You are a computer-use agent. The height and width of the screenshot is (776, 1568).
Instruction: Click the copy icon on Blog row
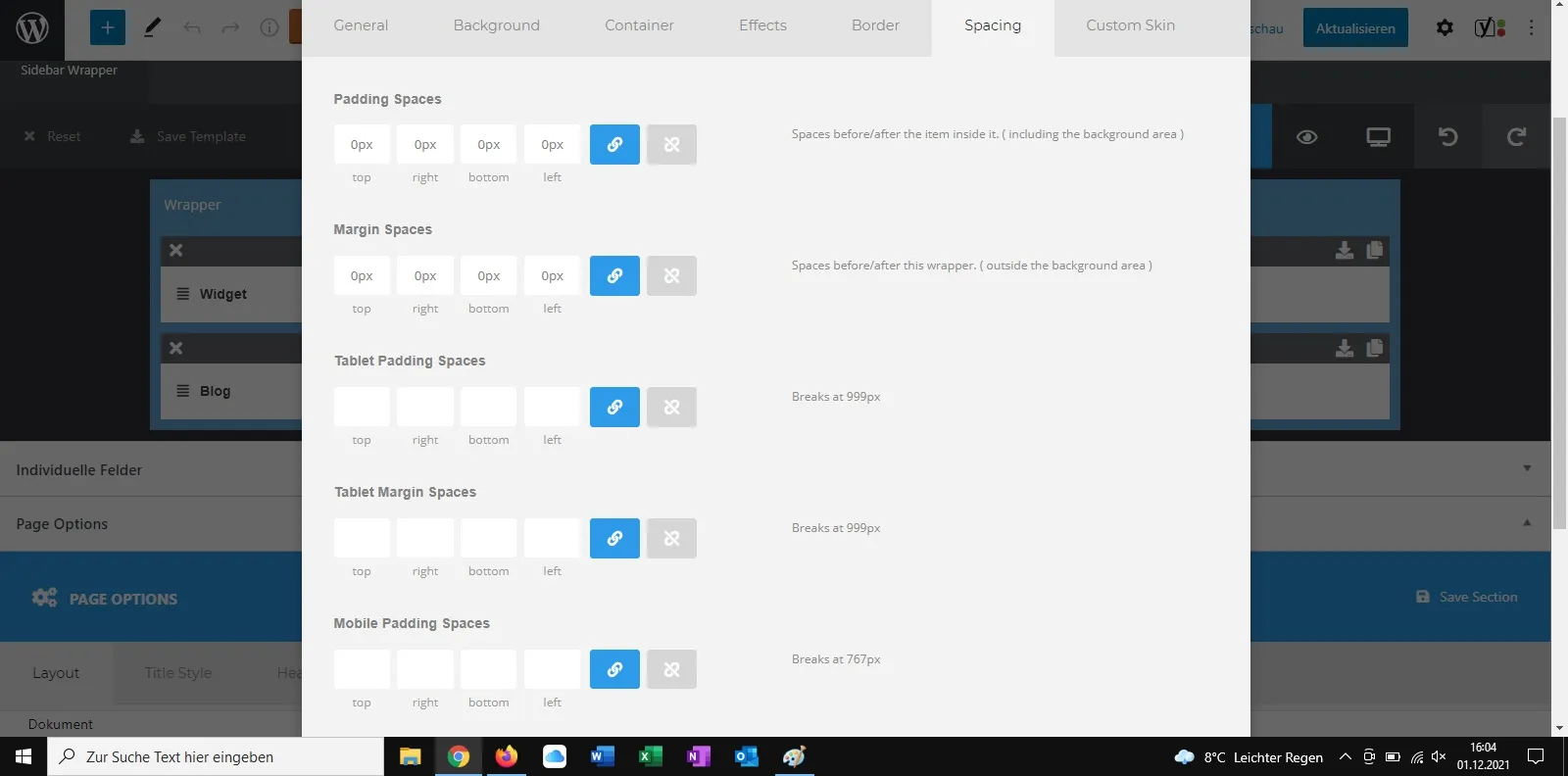coord(1375,348)
